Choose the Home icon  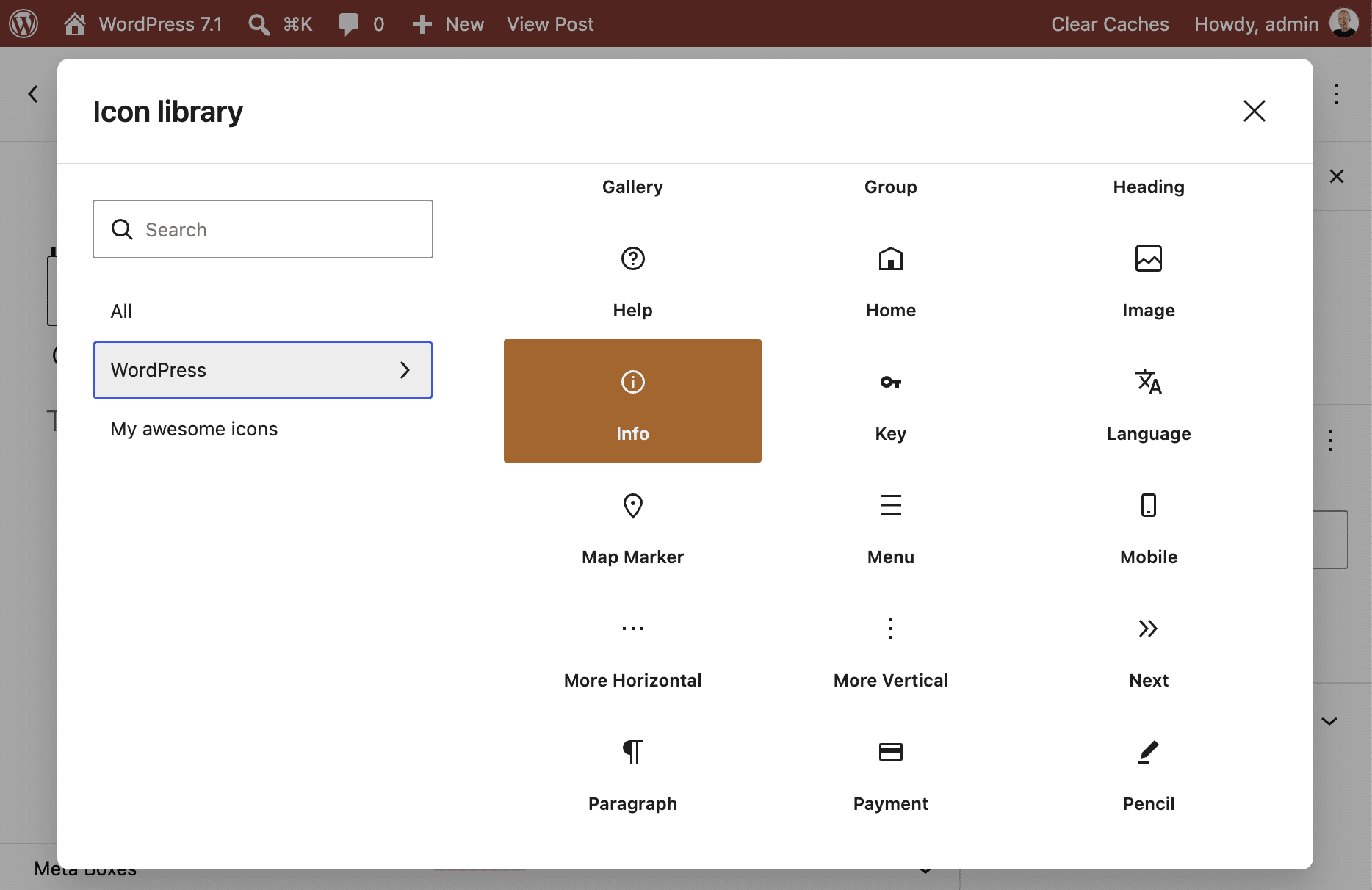(x=890, y=278)
